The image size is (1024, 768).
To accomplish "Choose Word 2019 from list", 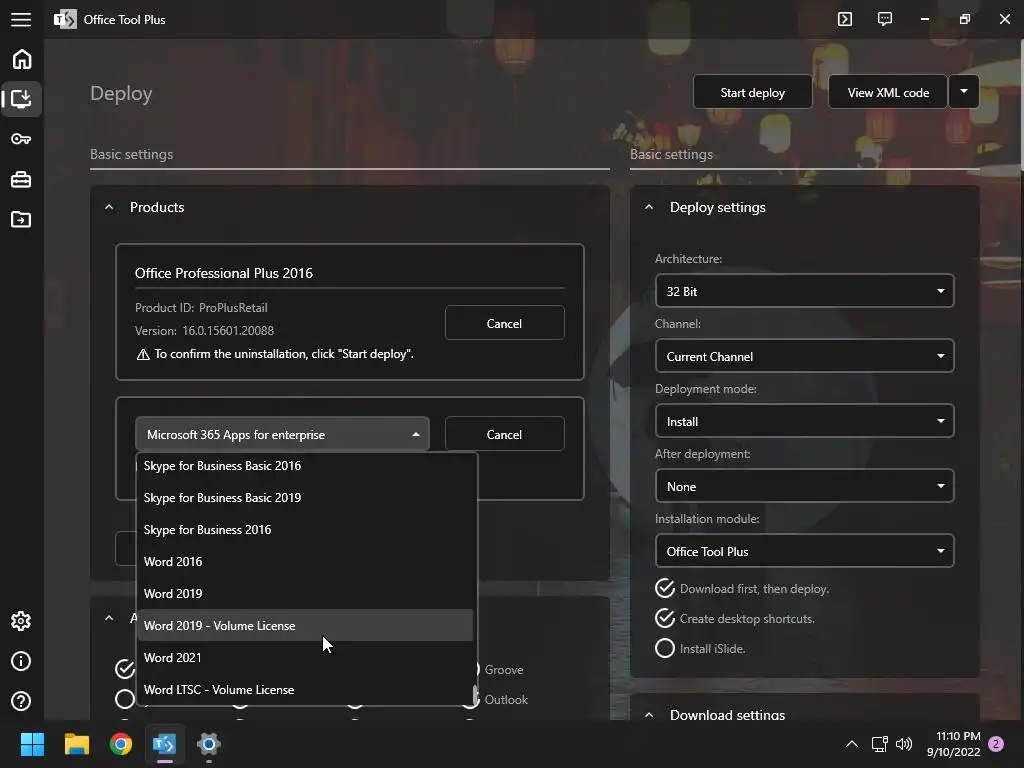I will (304, 594).
